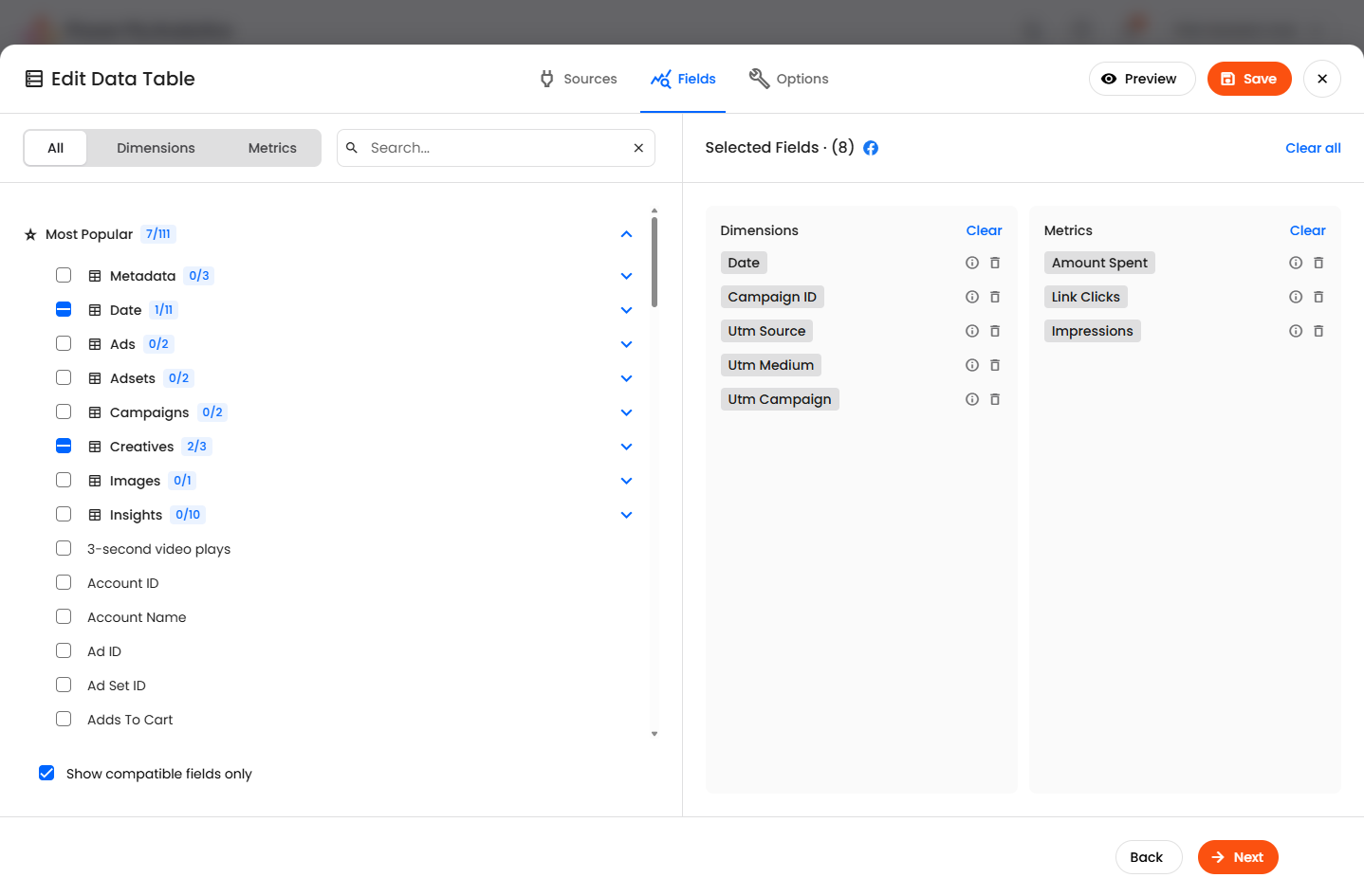This screenshot has height=896, width=1364.
Task: Delete the Campaign ID dimension with trash icon
Action: 995,297
